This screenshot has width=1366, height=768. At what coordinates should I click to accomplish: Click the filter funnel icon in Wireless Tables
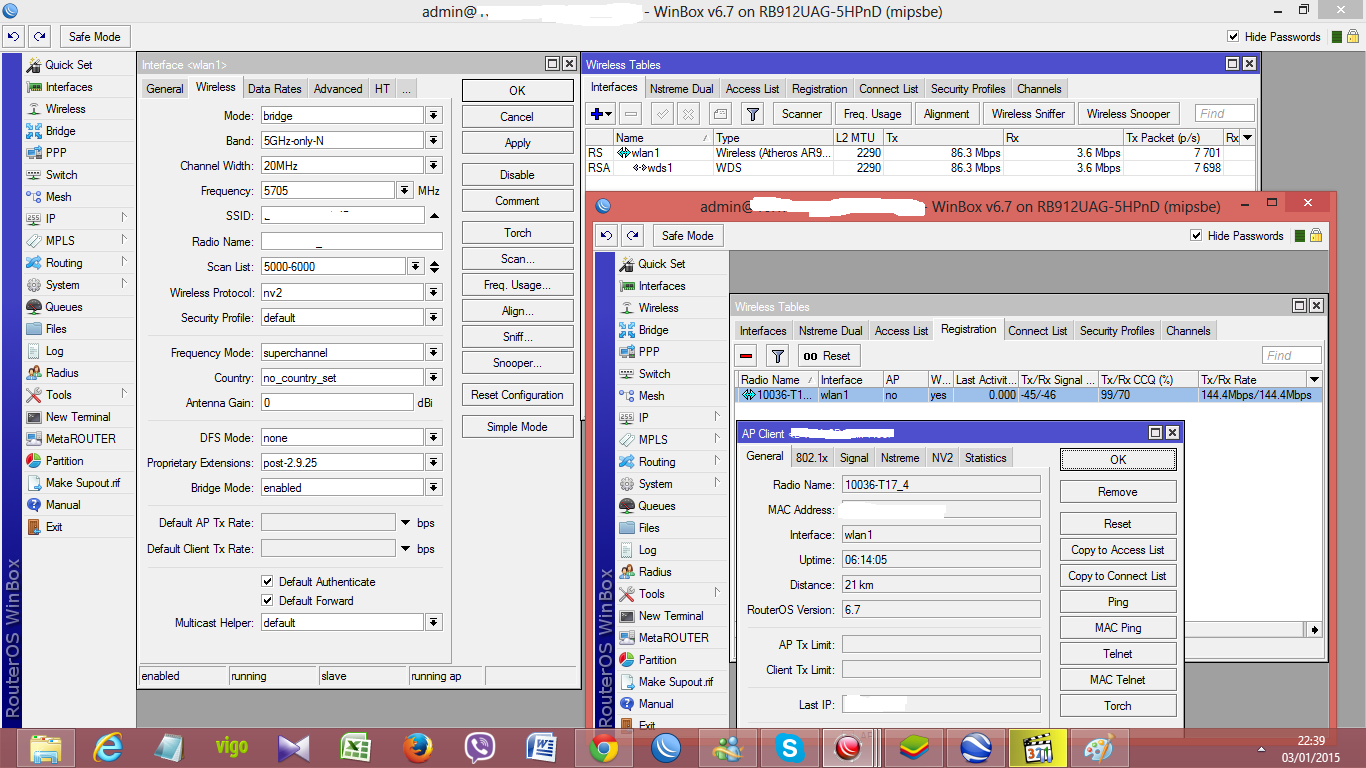[x=754, y=114]
